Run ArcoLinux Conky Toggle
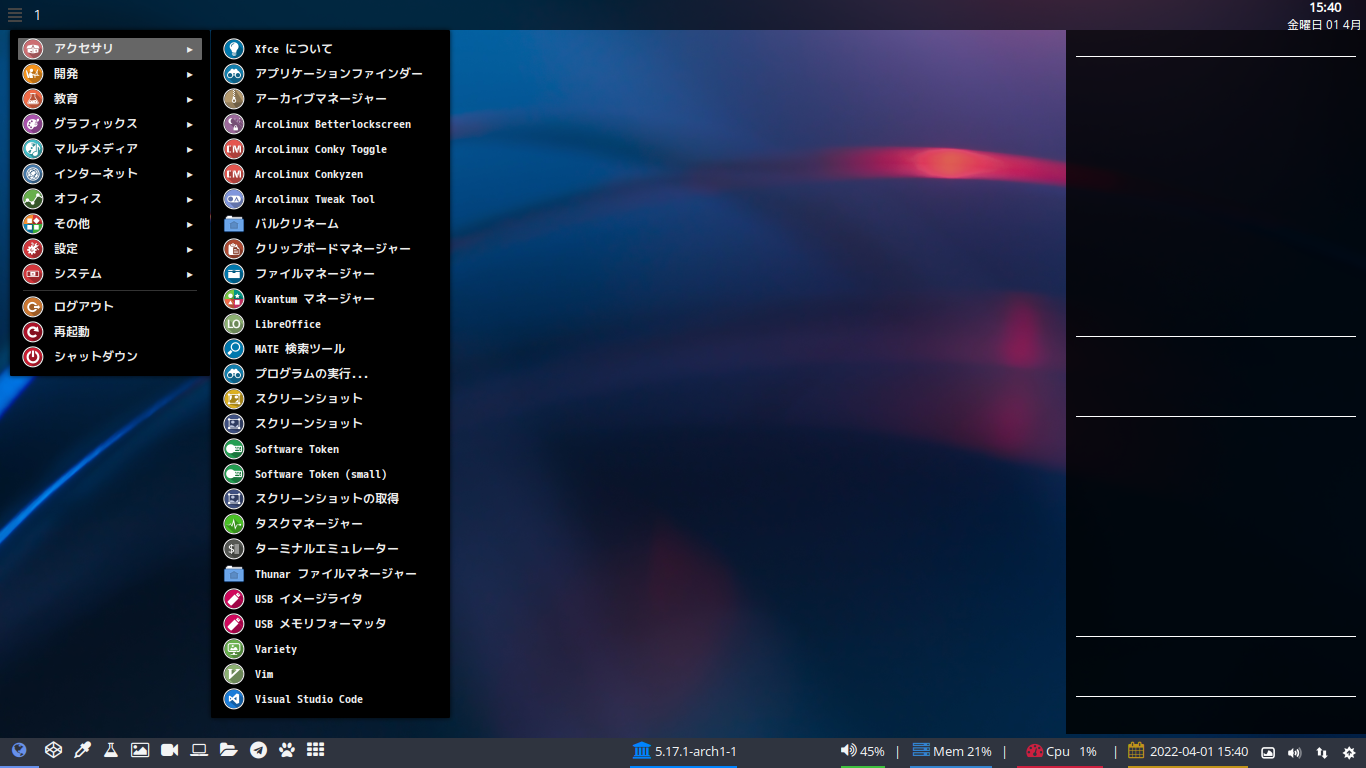1366x768 pixels. [x=330, y=149]
